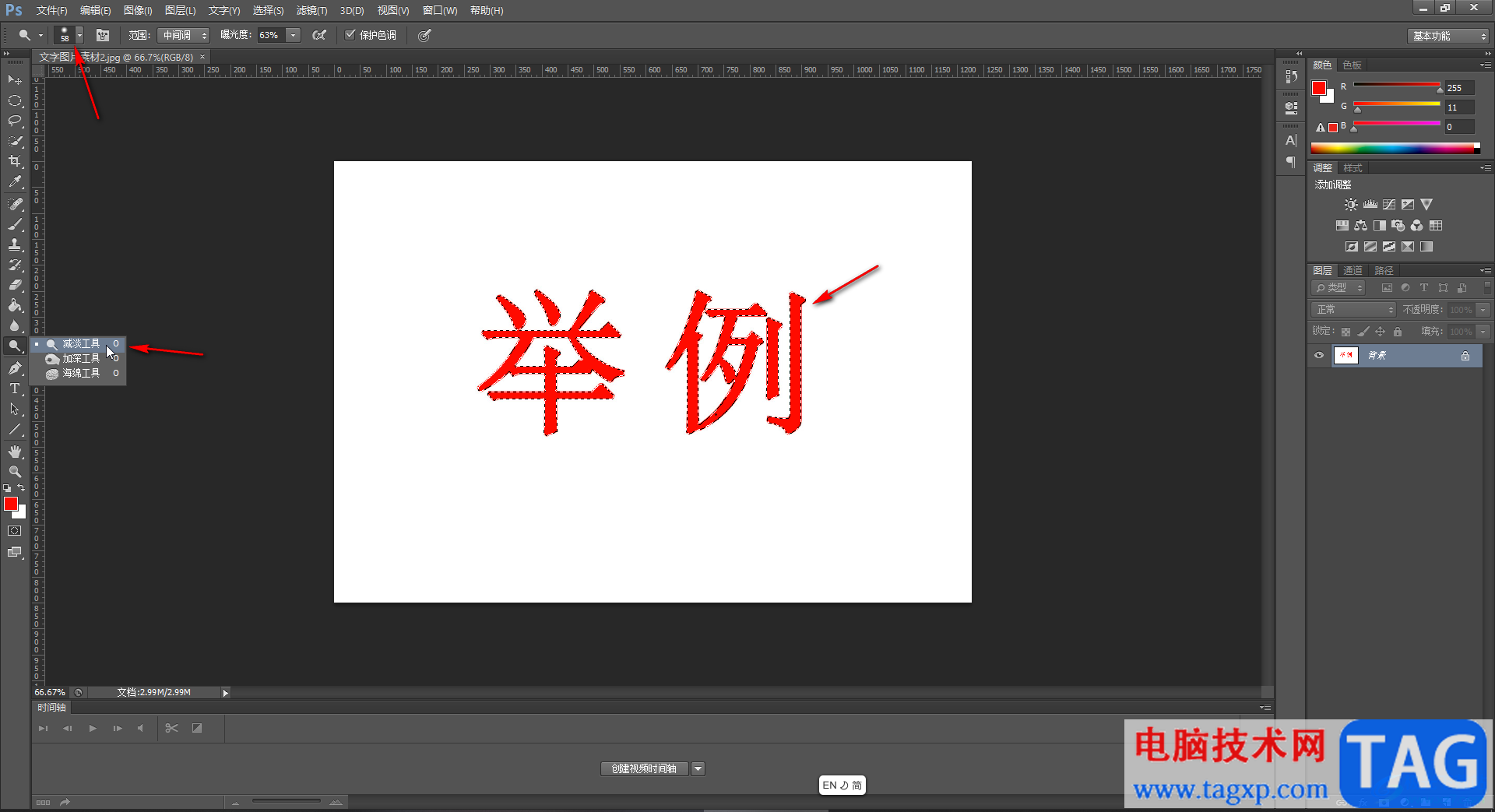
Task: Click 创建视频时间轴 button
Action: coord(644,769)
